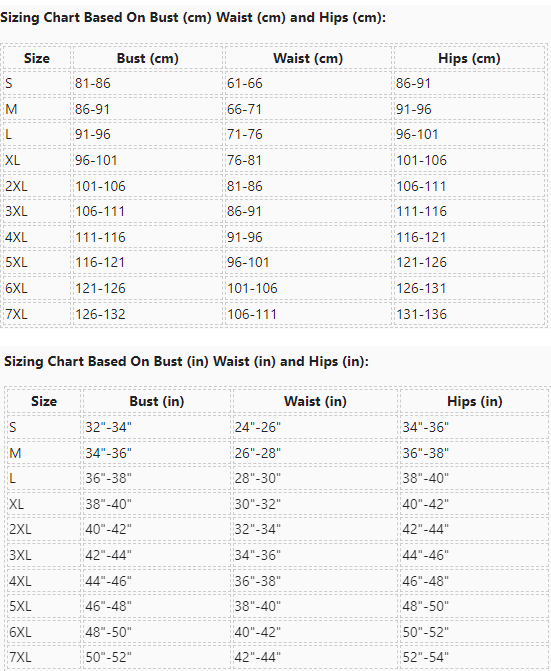Click the inches sizing chart heading

pos(186,362)
